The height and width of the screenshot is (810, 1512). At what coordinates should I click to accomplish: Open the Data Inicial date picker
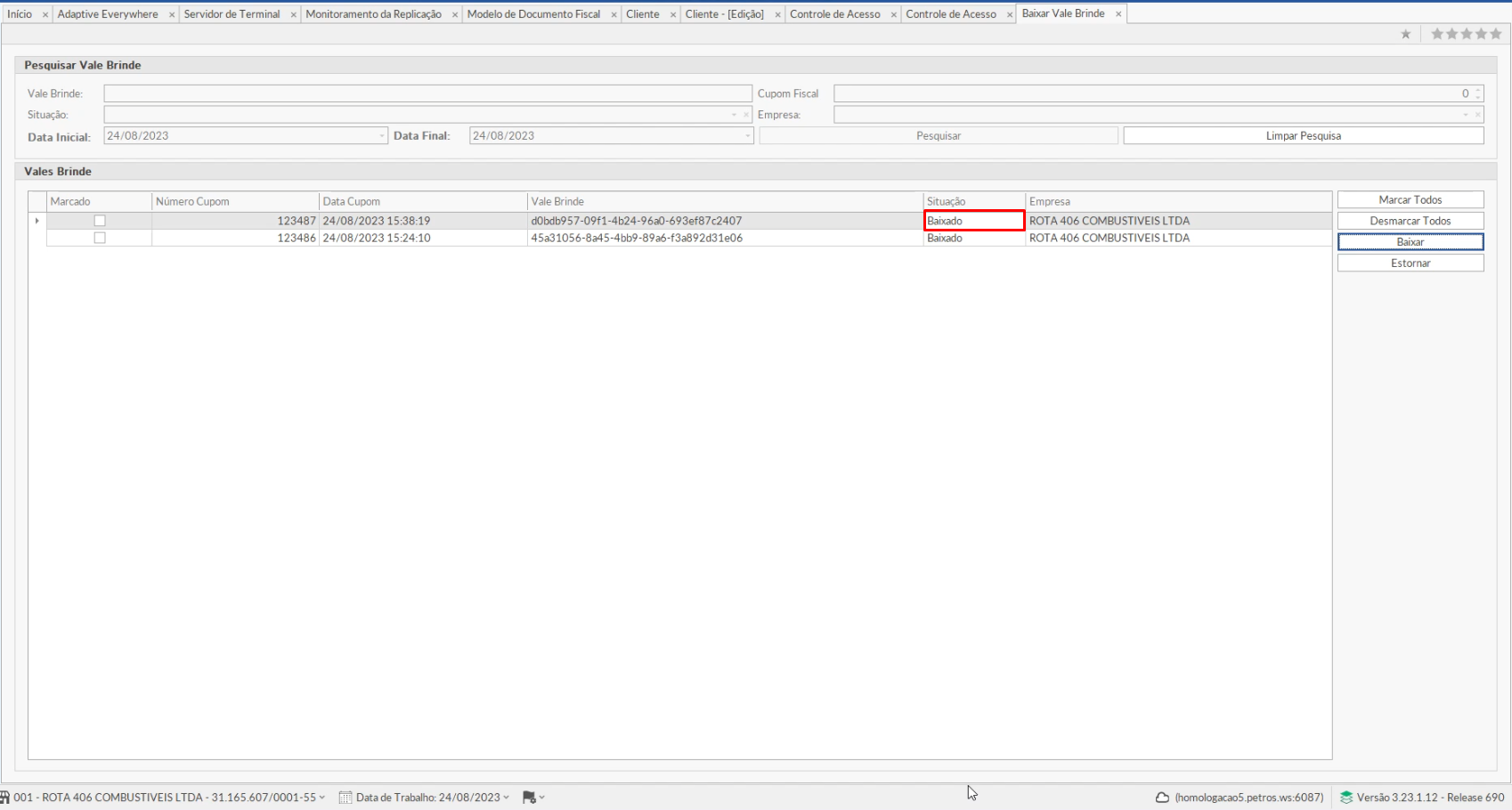[382, 136]
